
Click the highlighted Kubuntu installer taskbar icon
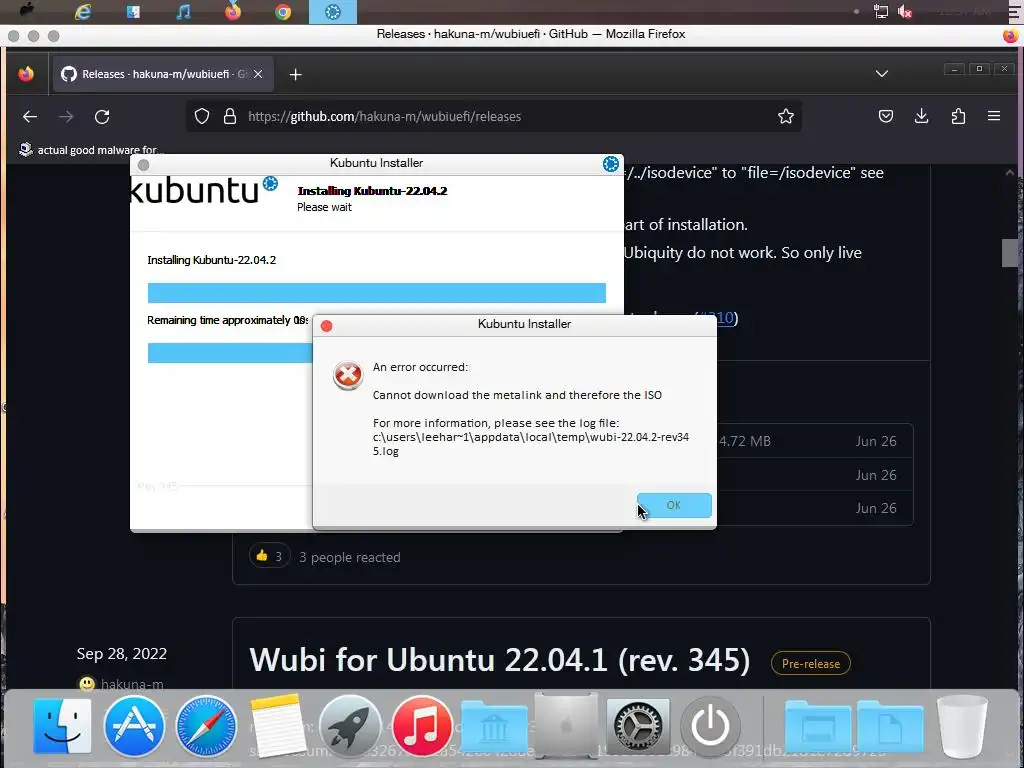tap(333, 12)
